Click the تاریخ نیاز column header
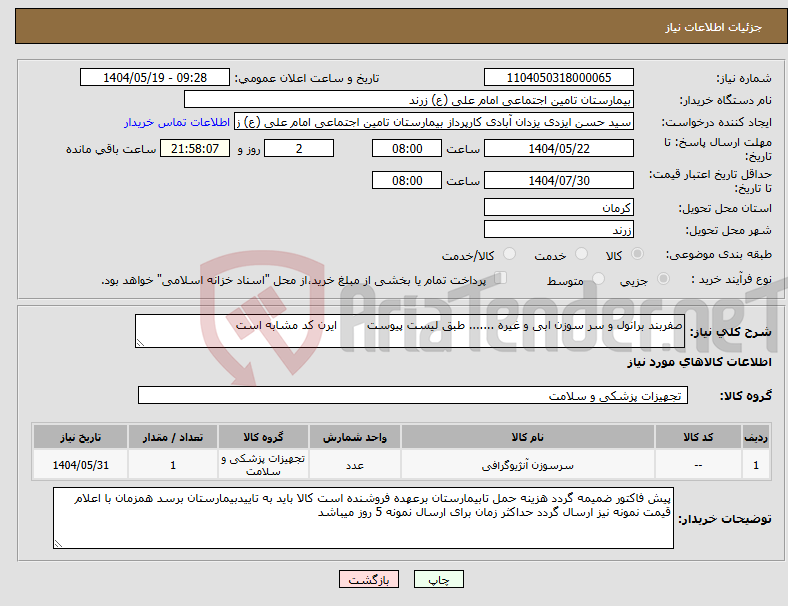788x606 pixels. 80,437
